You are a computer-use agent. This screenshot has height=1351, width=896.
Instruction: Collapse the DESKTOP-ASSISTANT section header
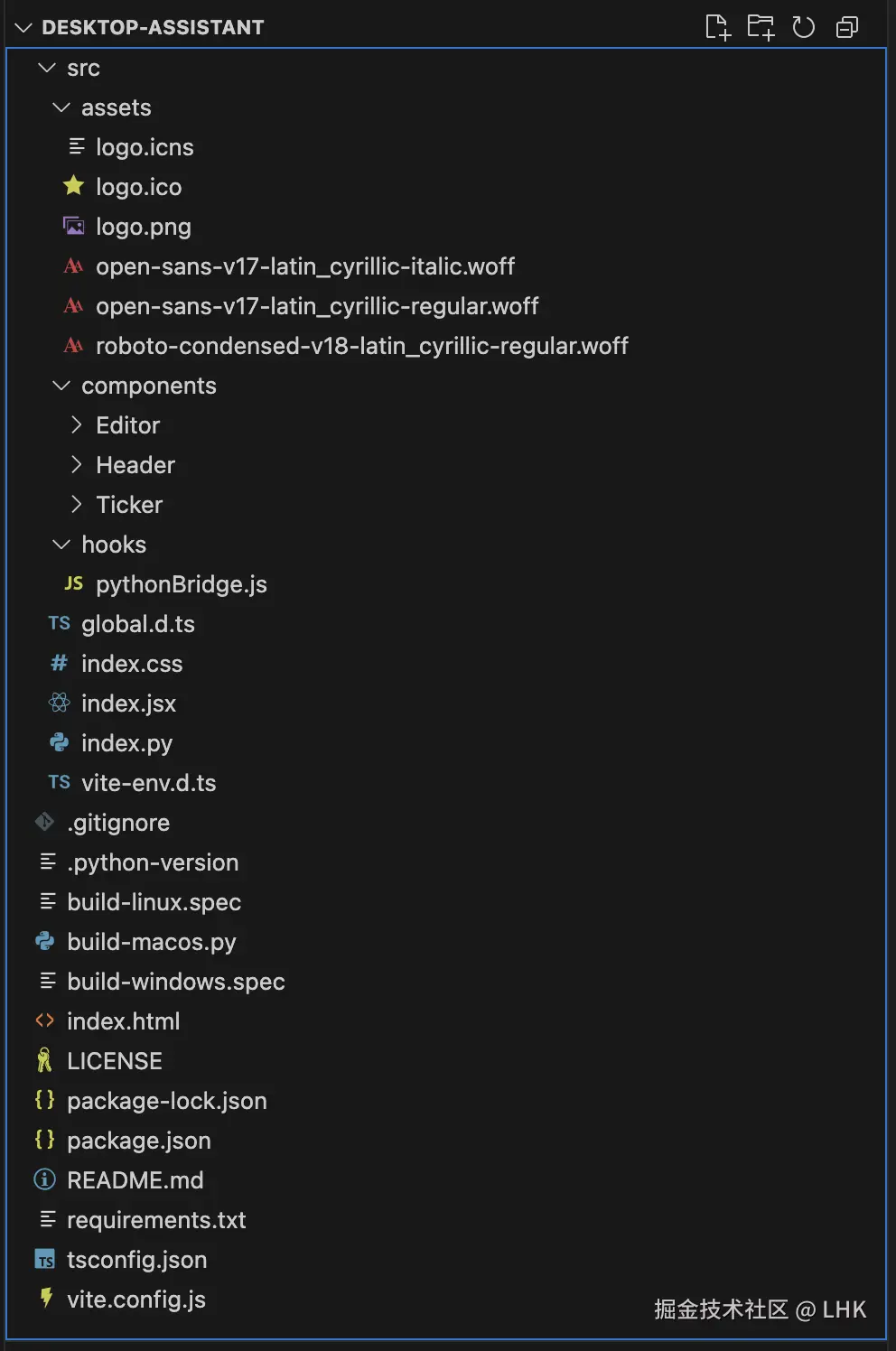click(x=24, y=28)
